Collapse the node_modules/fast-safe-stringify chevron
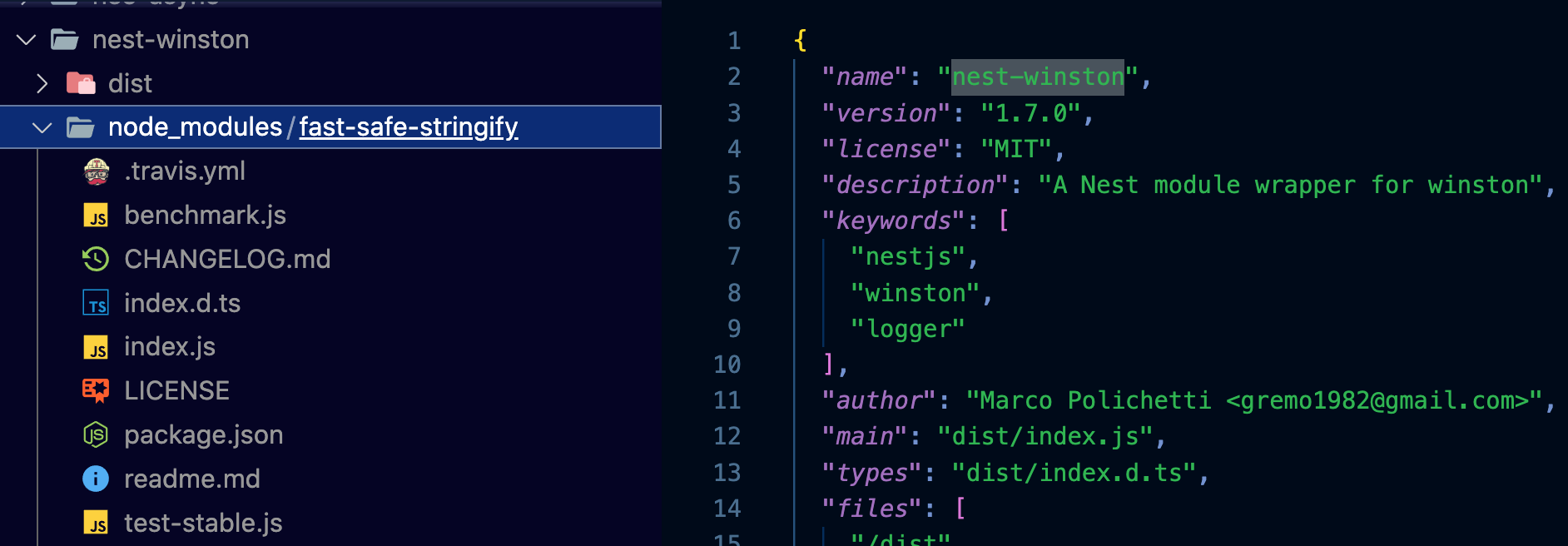This screenshot has width=1568, height=546. (42, 127)
